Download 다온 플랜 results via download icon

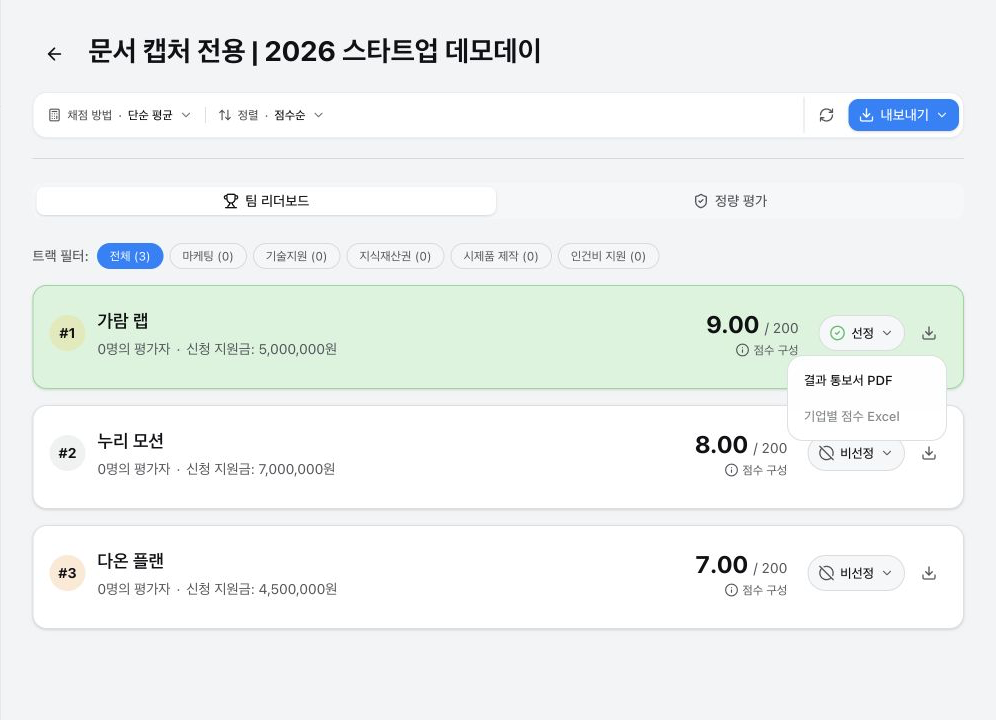929,573
